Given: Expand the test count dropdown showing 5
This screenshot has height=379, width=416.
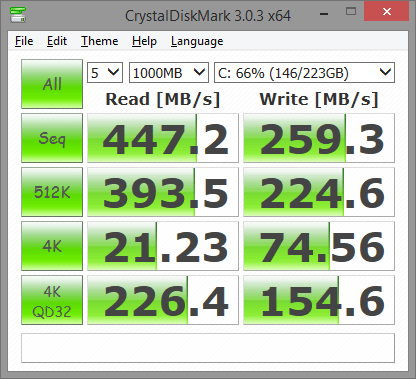Looking at the screenshot, I should 105,73.
